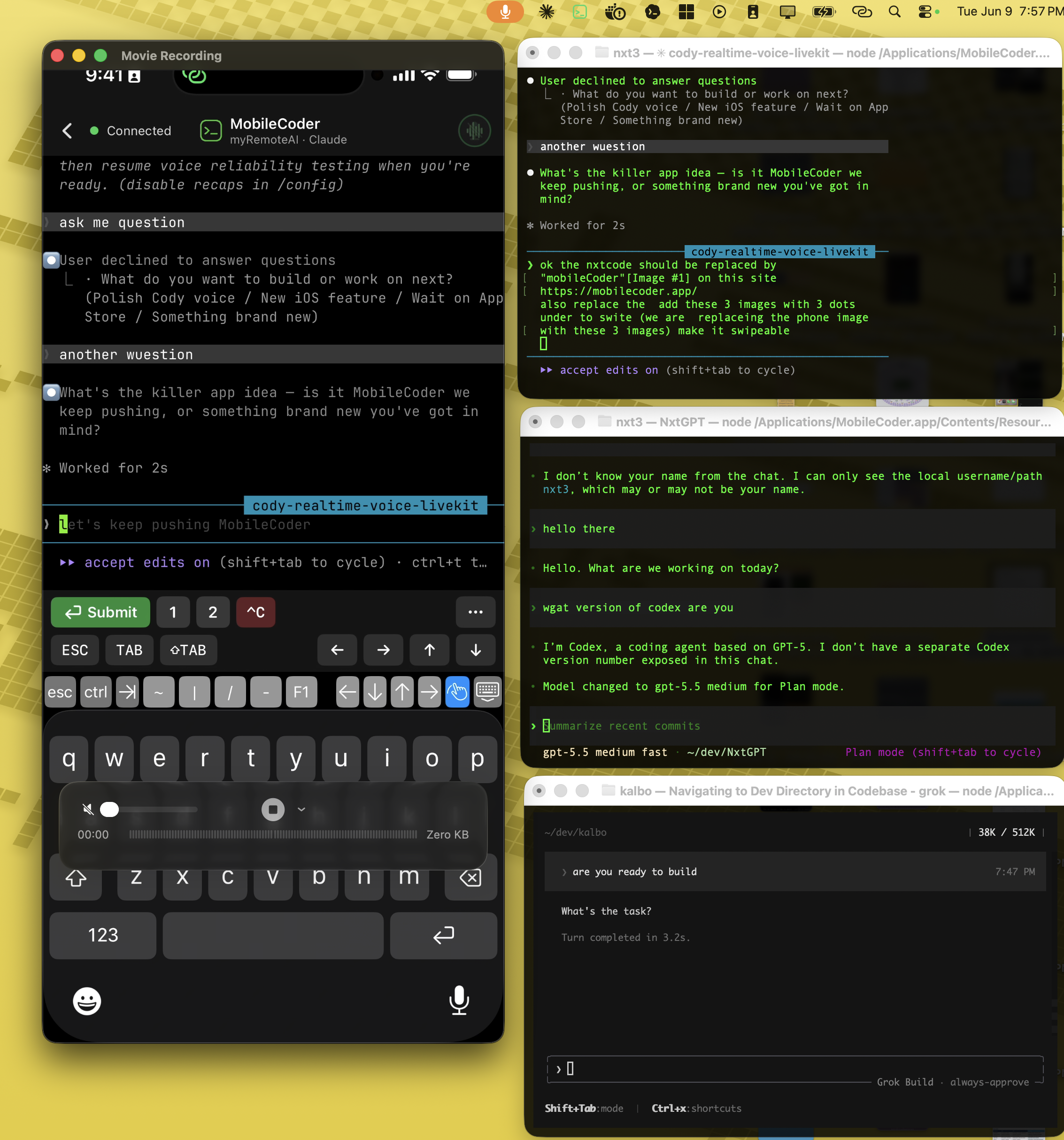Tap the tab-arrow accessory key
Screen dimensions: 1064x1140
coord(127,692)
